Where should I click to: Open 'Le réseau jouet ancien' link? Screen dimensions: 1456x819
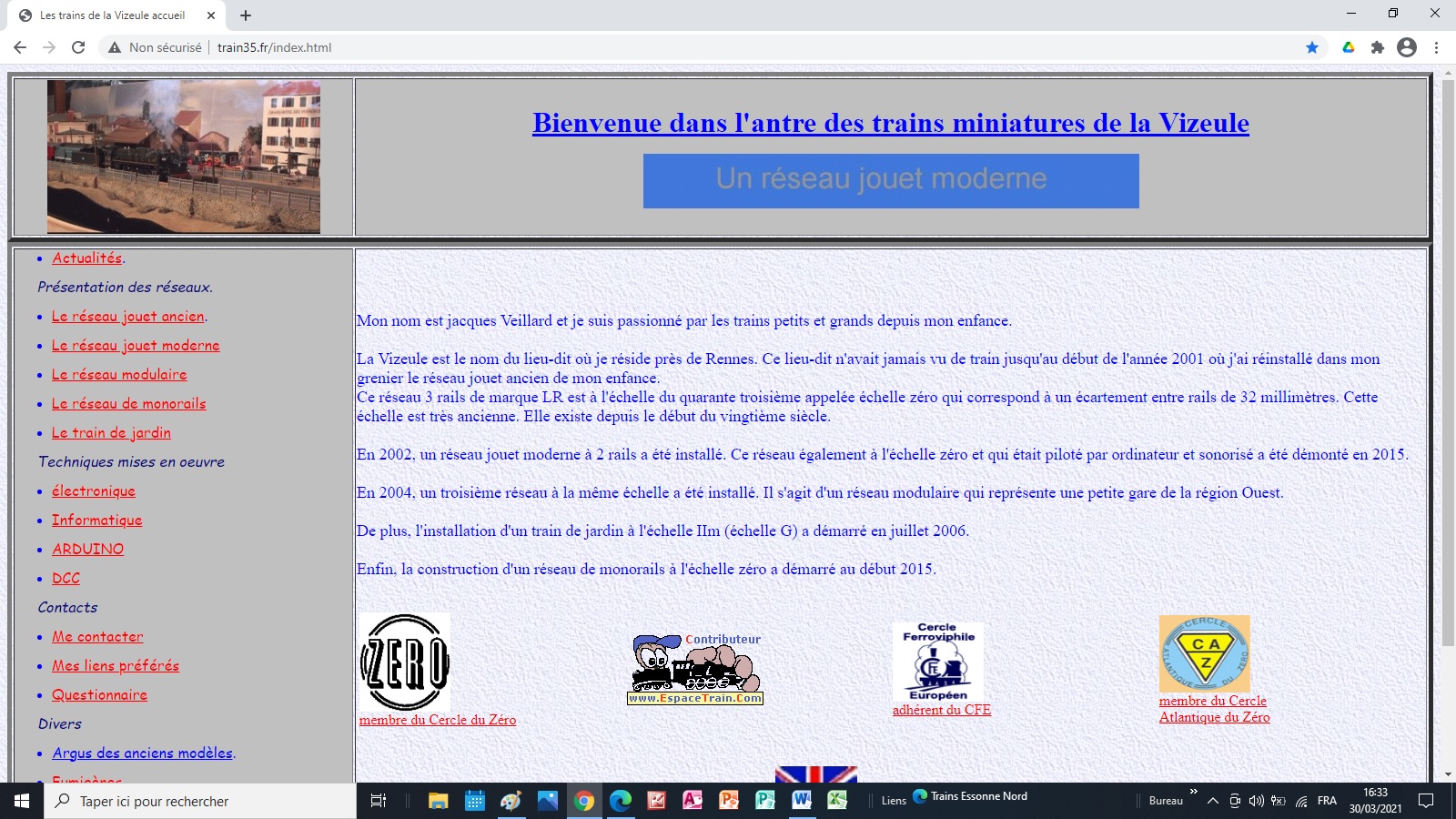(x=128, y=317)
